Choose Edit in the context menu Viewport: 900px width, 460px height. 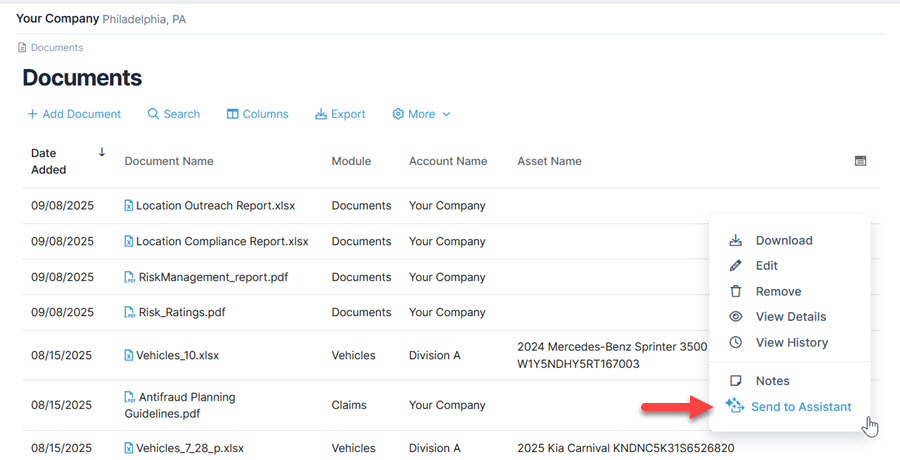click(766, 266)
